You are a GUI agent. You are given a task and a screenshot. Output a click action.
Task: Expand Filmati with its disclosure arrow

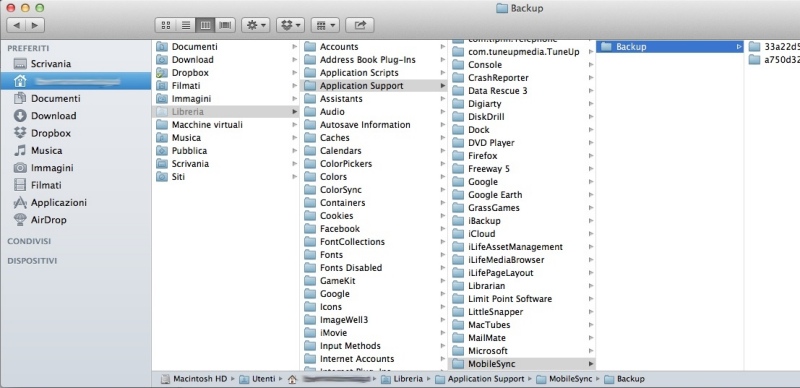(294, 86)
